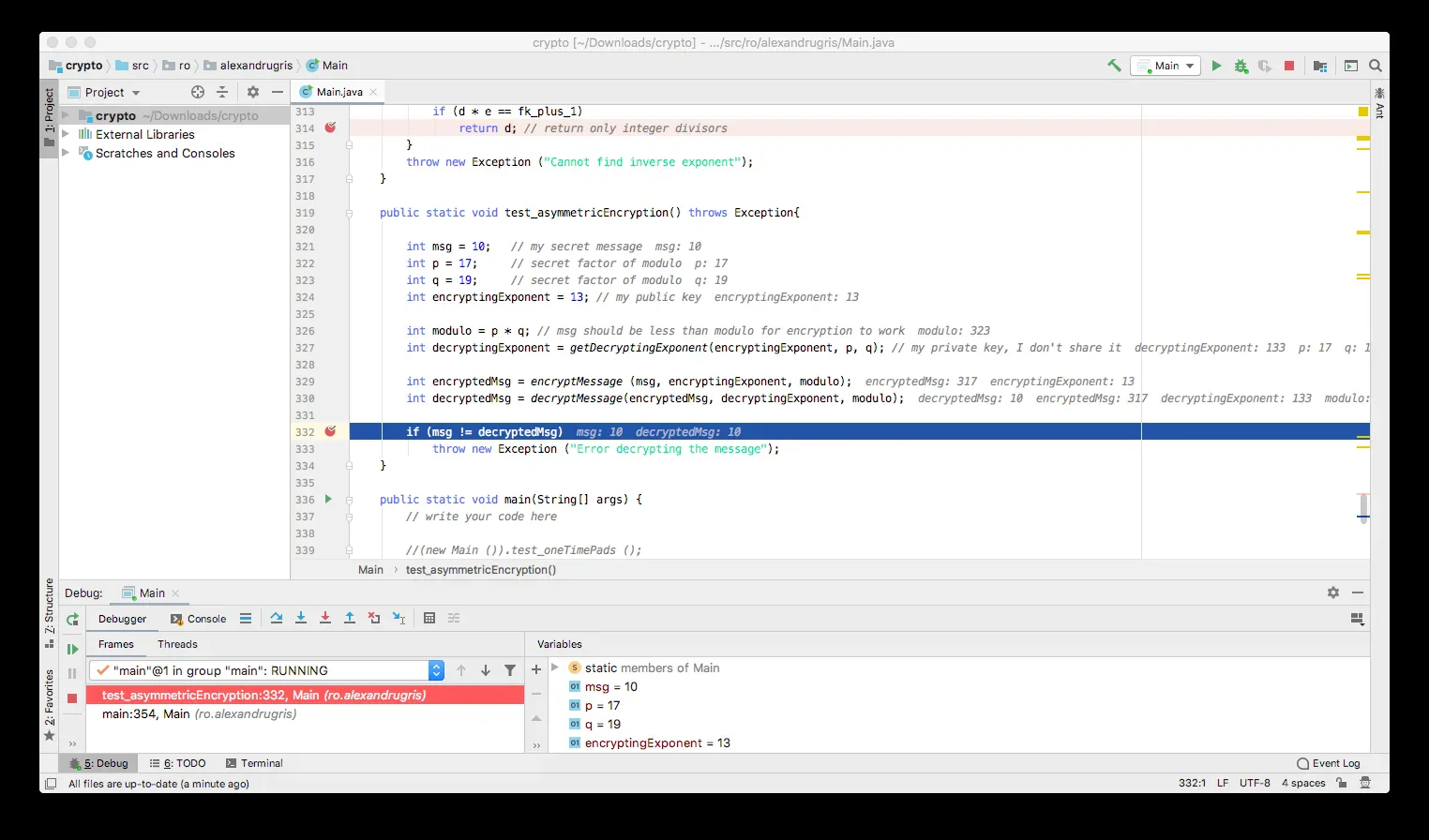This screenshot has width=1429, height=840.
Task: Resume program in the debug sidebar
Action: tap(72, 649)
